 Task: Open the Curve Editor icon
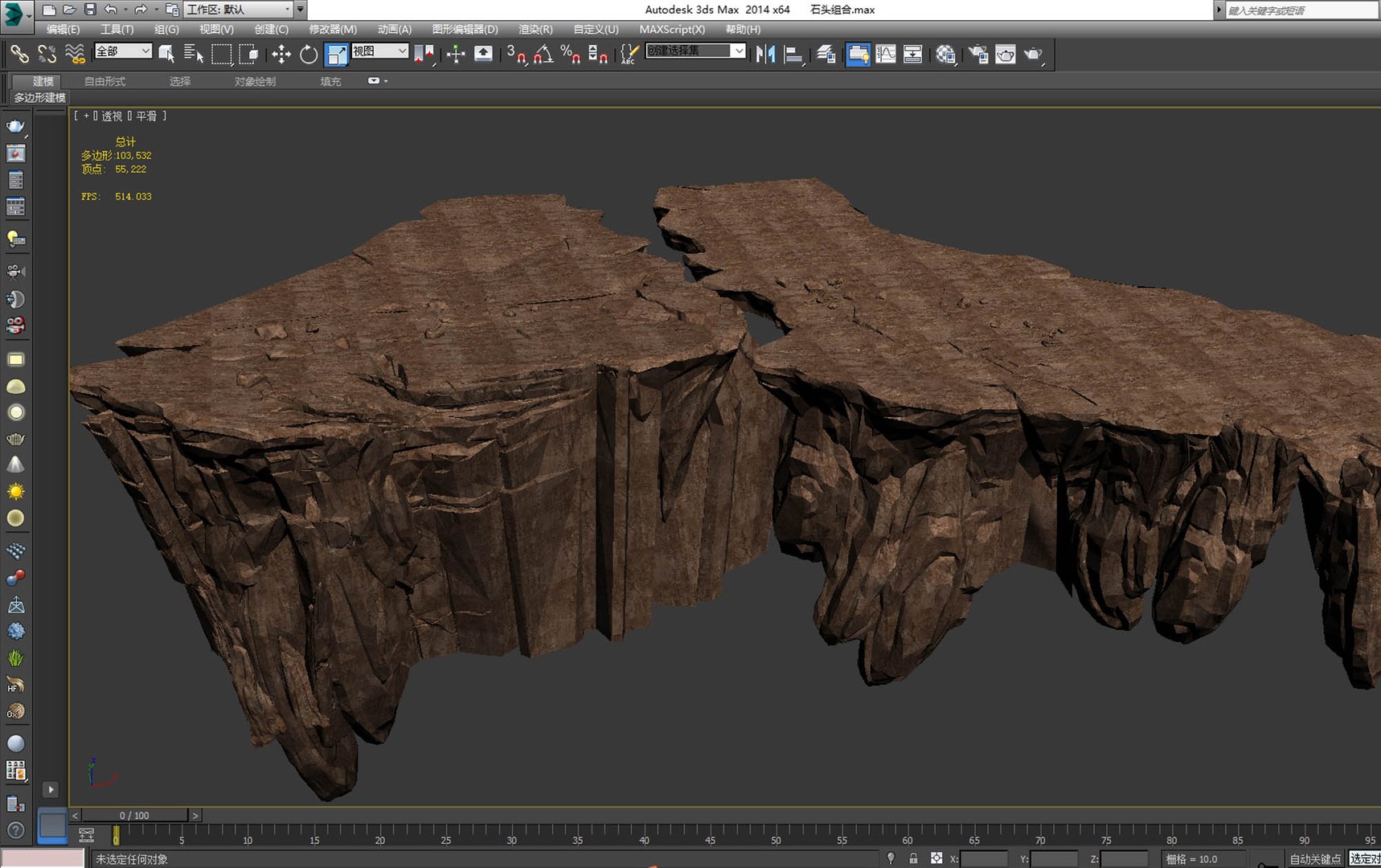pos(886,54)
